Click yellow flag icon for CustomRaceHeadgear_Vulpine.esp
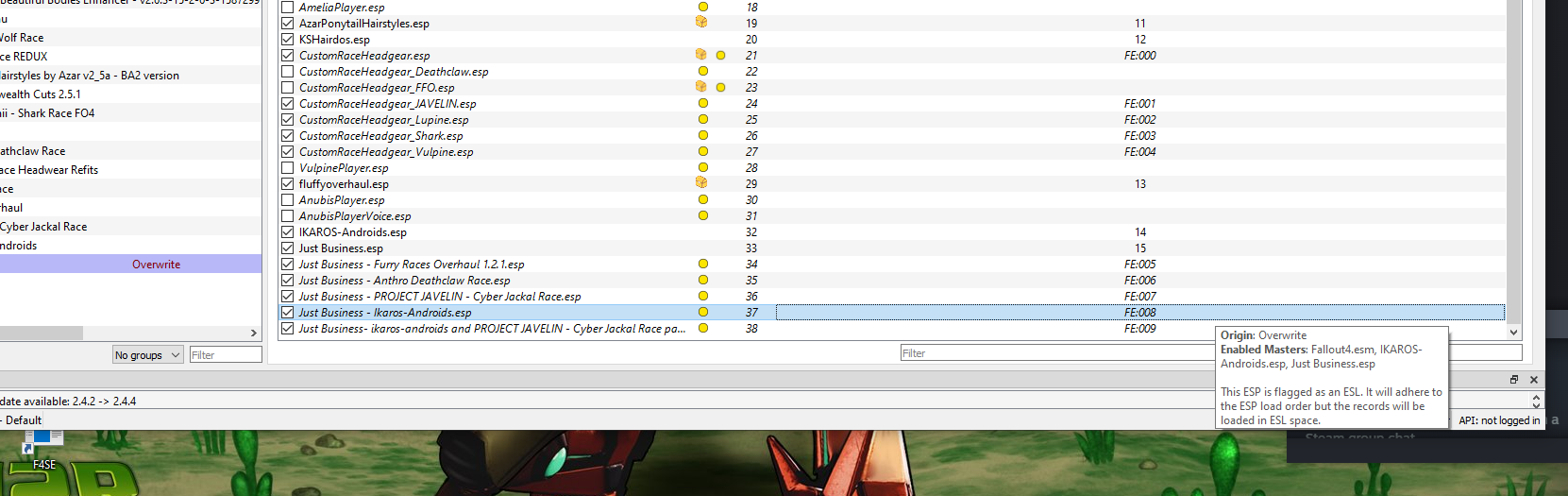Screen dimensions: 1568x496 [x=703, y=151]
